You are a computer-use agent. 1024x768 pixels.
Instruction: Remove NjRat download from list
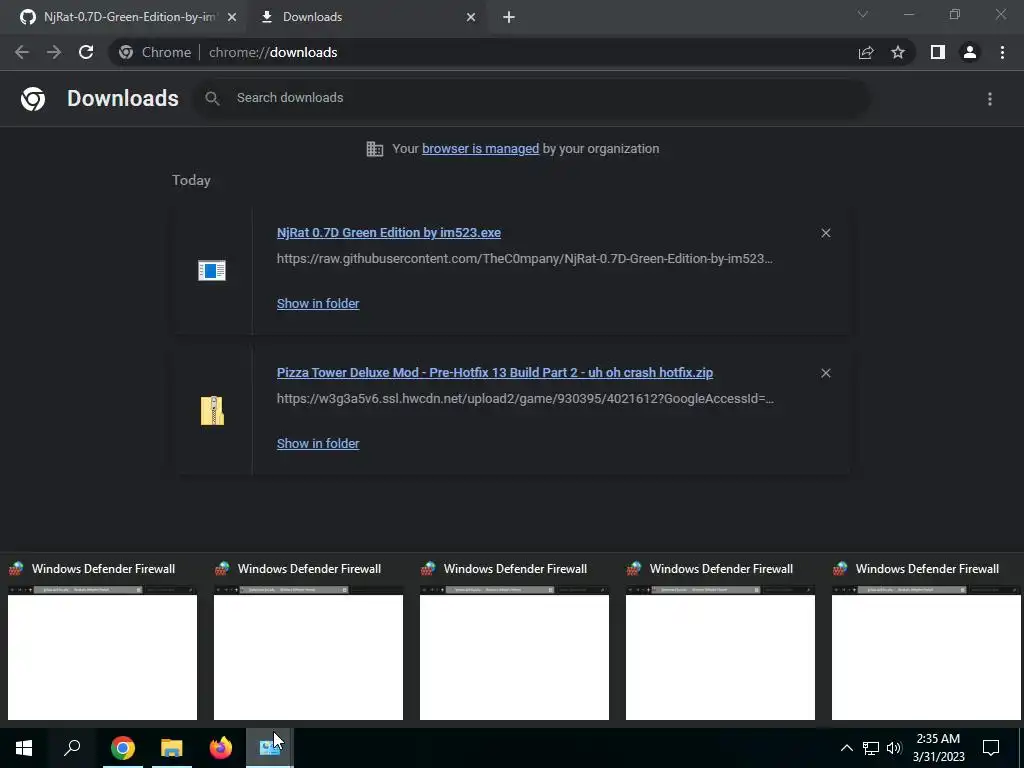(x=825, y=233)
